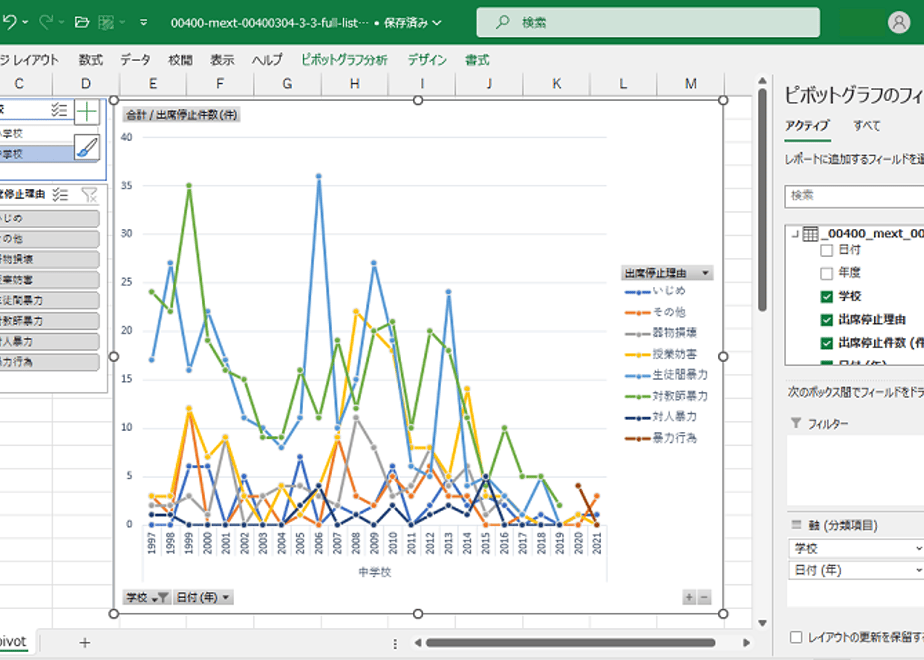Click the 検索 search box in the title bar
The height and width of the screenshot is (660, 924).
click(648, 22)
